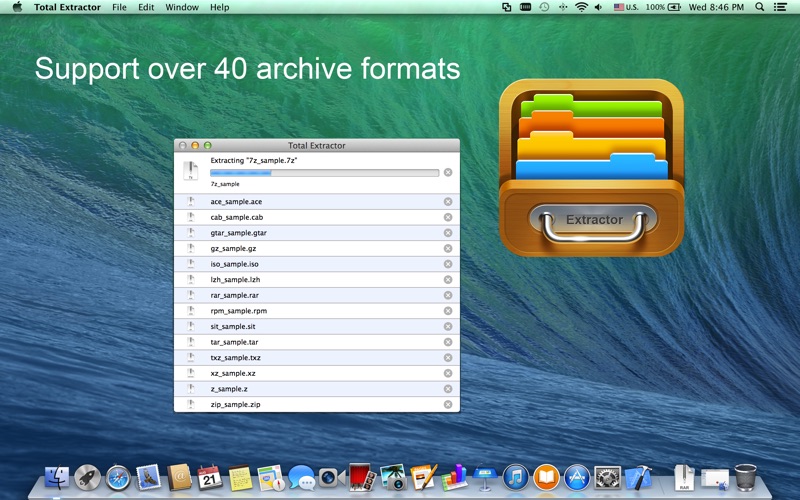This screenshot has height=500, width=800.
Task: Click the Wed 8:46 PM clock
Action: [716, 7]
